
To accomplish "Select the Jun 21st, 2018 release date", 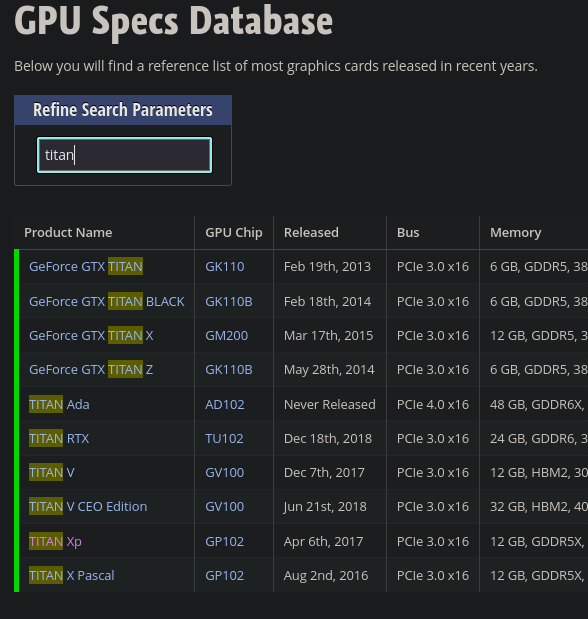I will tap(325, 506).
